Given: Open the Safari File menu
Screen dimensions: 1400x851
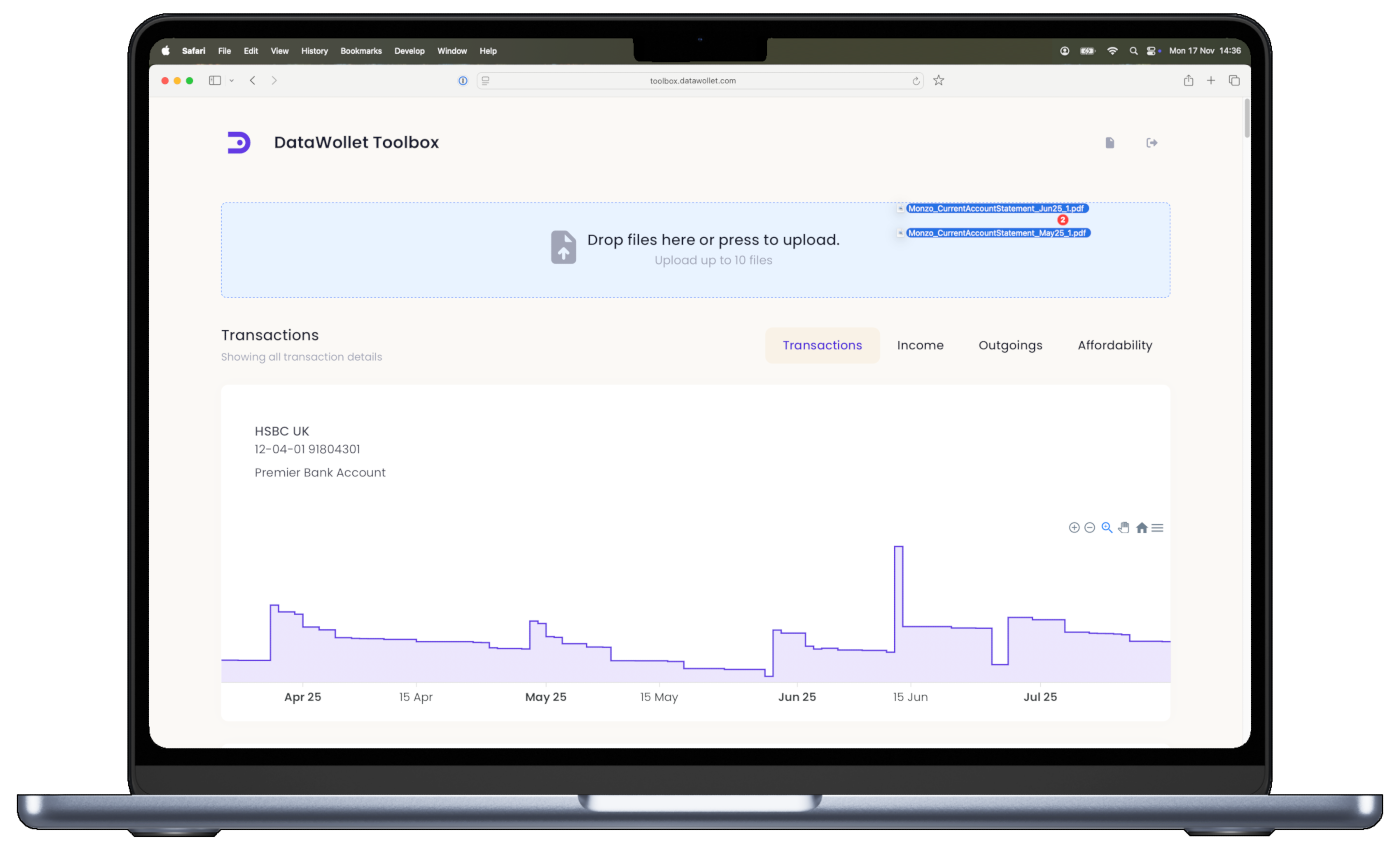Looking at the screenshot, I should pos(224,51).
